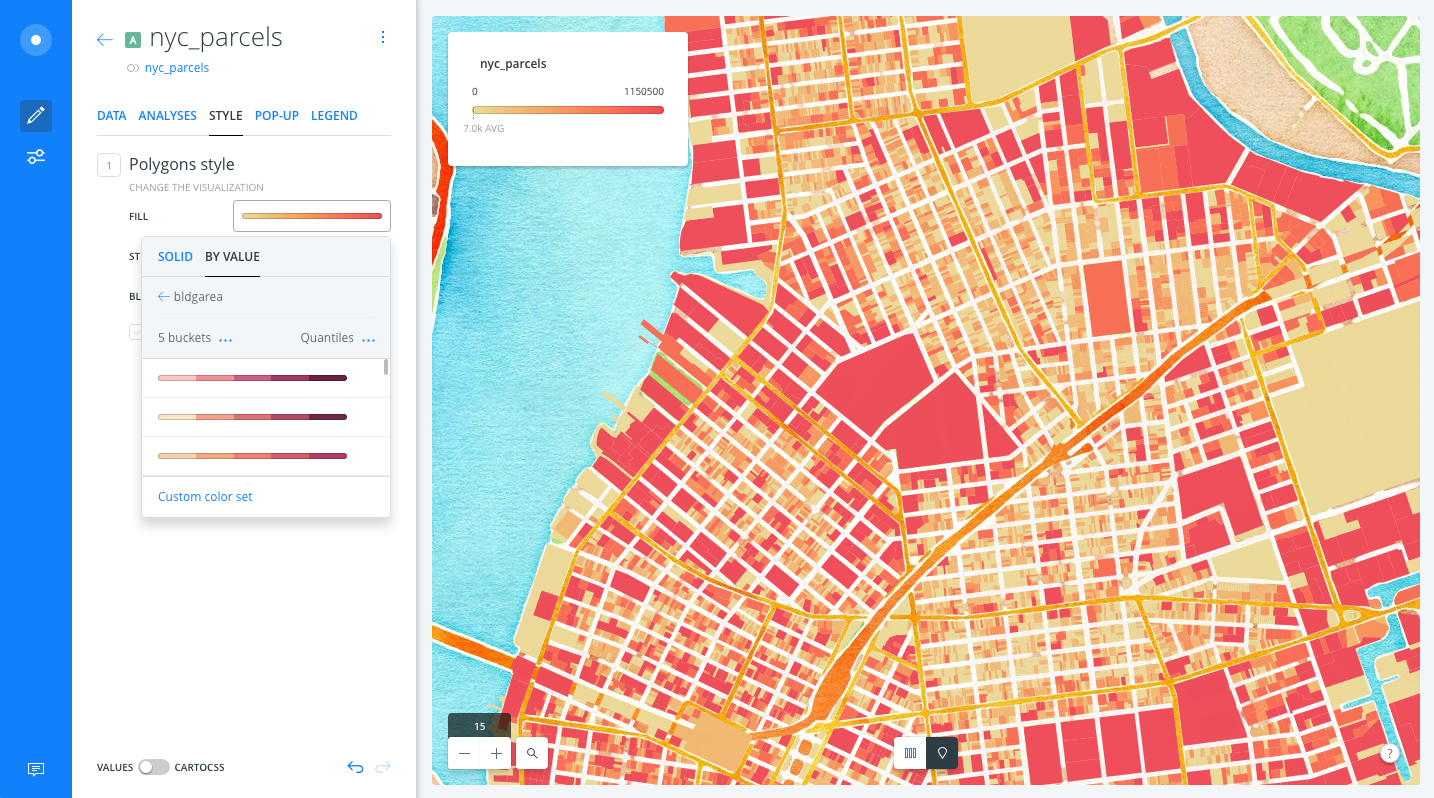Return from bldgarea column selection arrow
This screenshot has width=1434, height=798.
[x=164, y=297]
